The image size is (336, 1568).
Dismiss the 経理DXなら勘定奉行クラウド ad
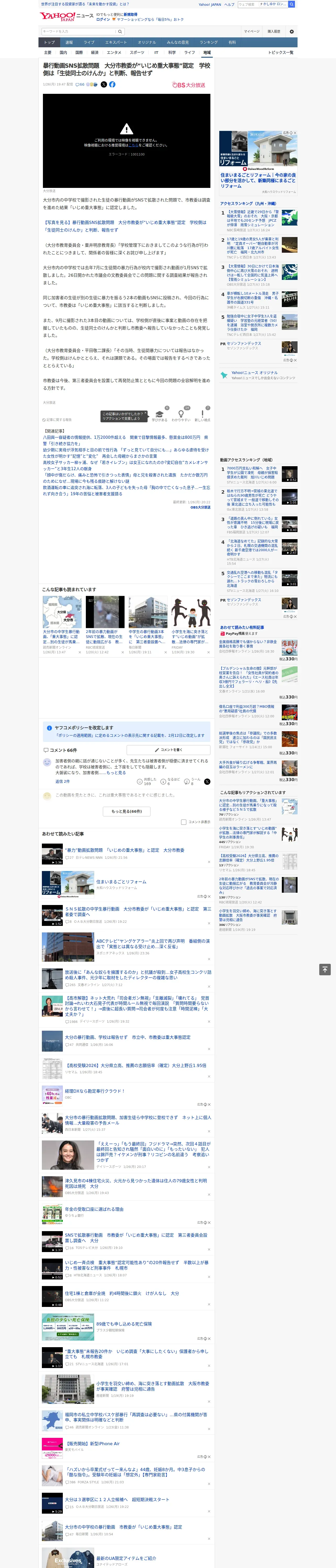209,1104
